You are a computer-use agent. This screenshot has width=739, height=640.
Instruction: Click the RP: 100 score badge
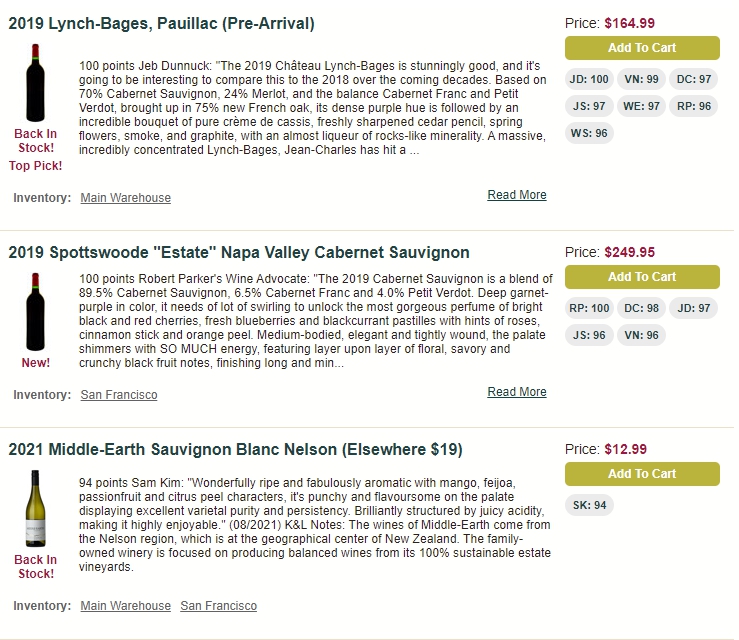click(x=589, y=308)
